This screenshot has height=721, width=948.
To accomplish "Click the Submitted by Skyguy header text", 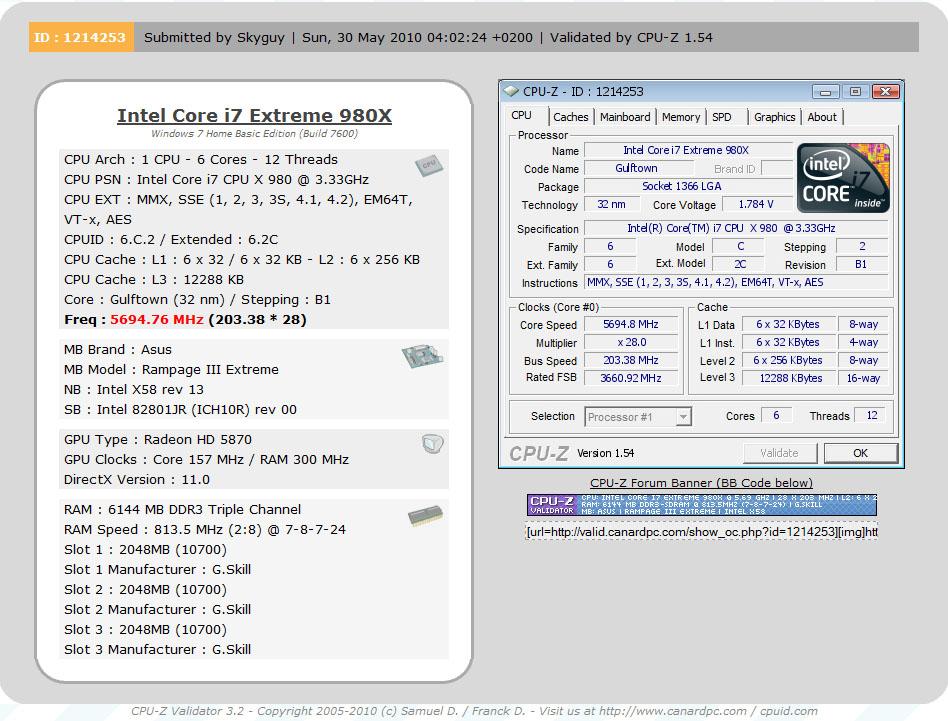I will 214,37.
